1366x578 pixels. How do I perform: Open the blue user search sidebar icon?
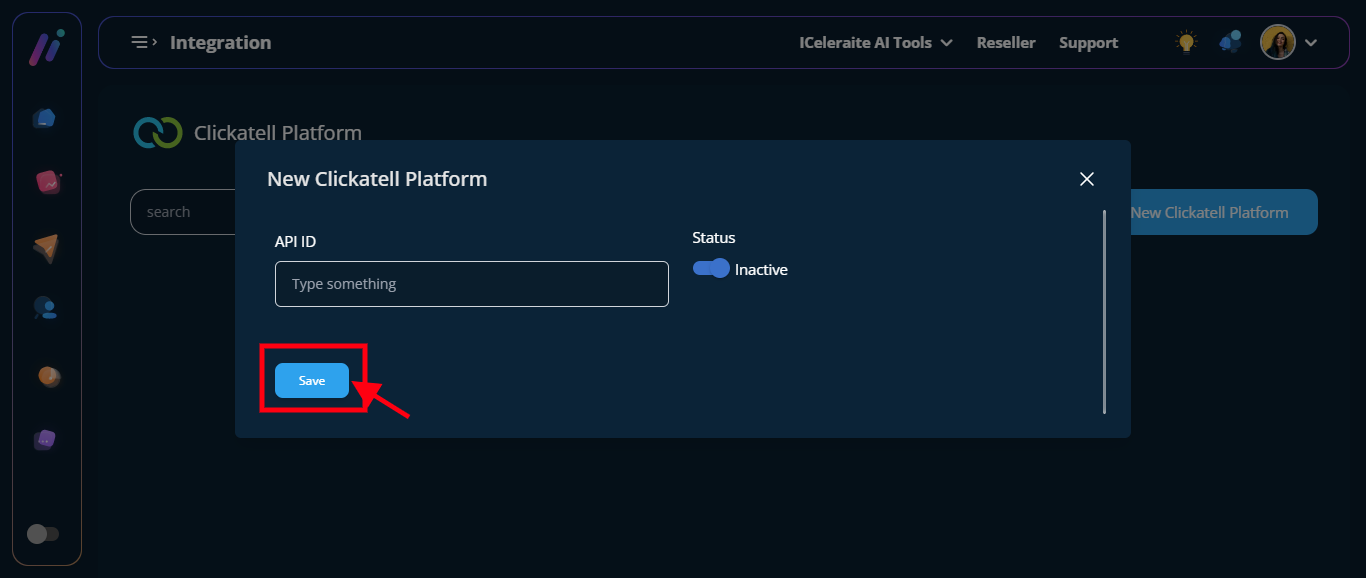45,309
